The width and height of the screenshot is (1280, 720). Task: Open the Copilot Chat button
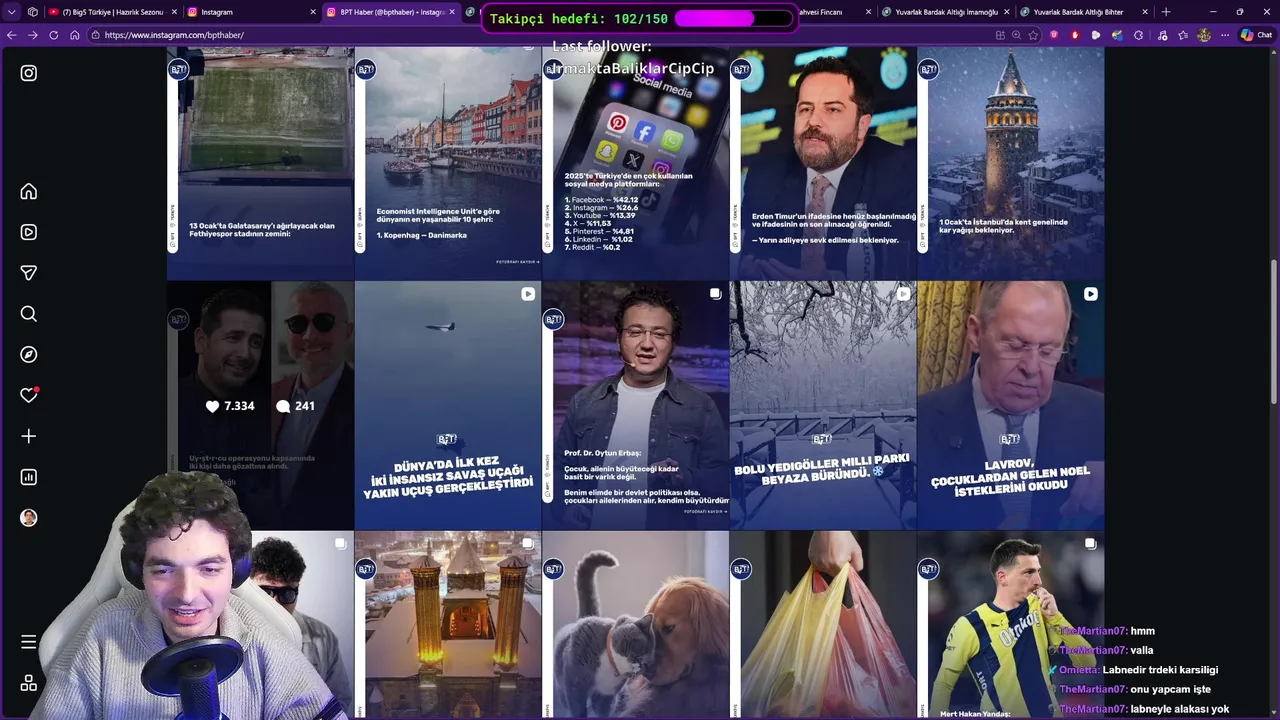click(1257, 35)
